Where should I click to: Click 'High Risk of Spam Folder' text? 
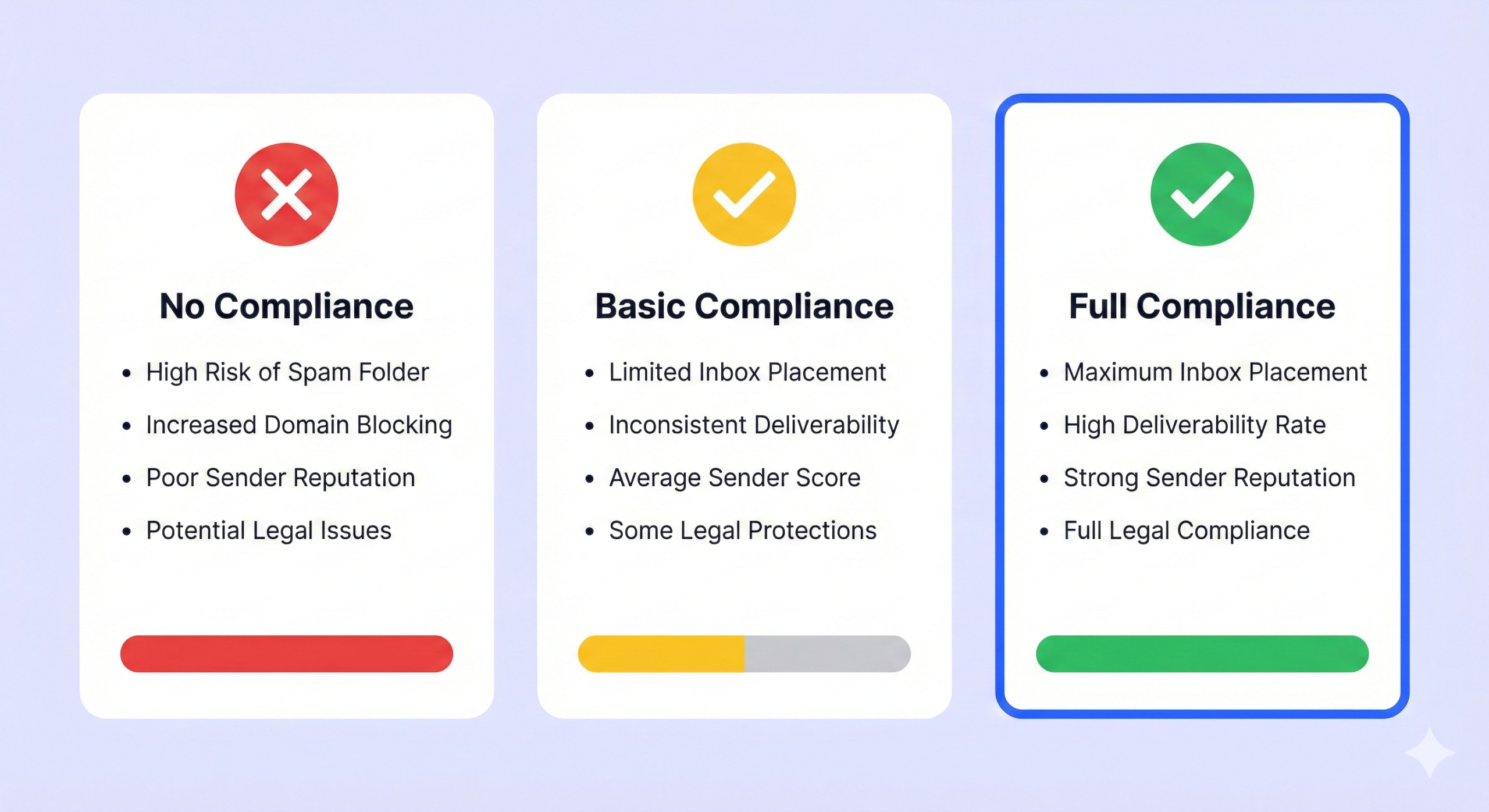[x=287, y=372]
